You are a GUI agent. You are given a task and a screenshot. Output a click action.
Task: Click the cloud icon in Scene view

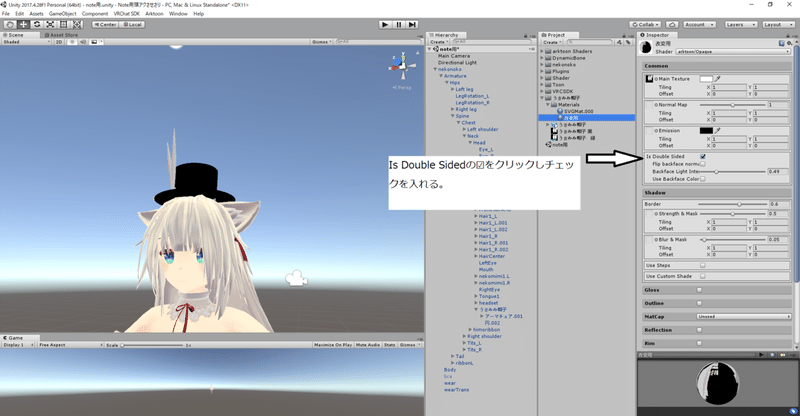point(296,279)
